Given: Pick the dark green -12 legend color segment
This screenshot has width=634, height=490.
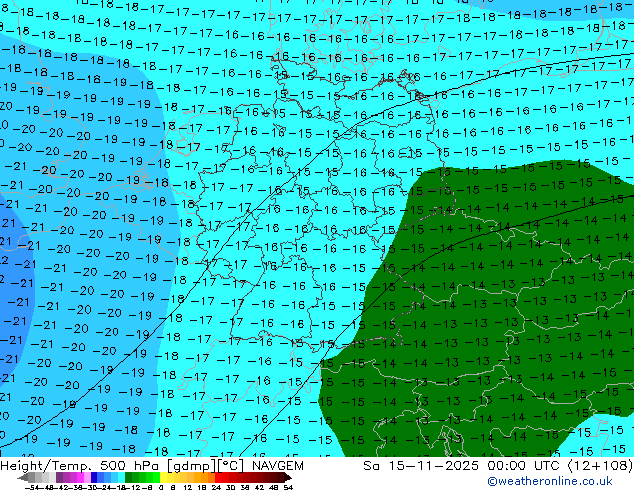Looking at the screenshot, I should 129,477.
